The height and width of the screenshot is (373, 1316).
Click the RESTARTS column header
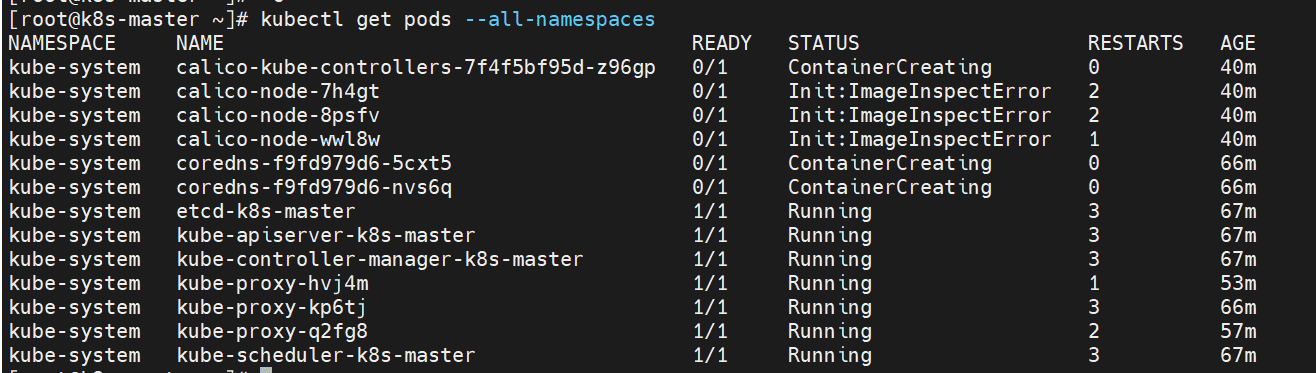(x=1136, y=43)
